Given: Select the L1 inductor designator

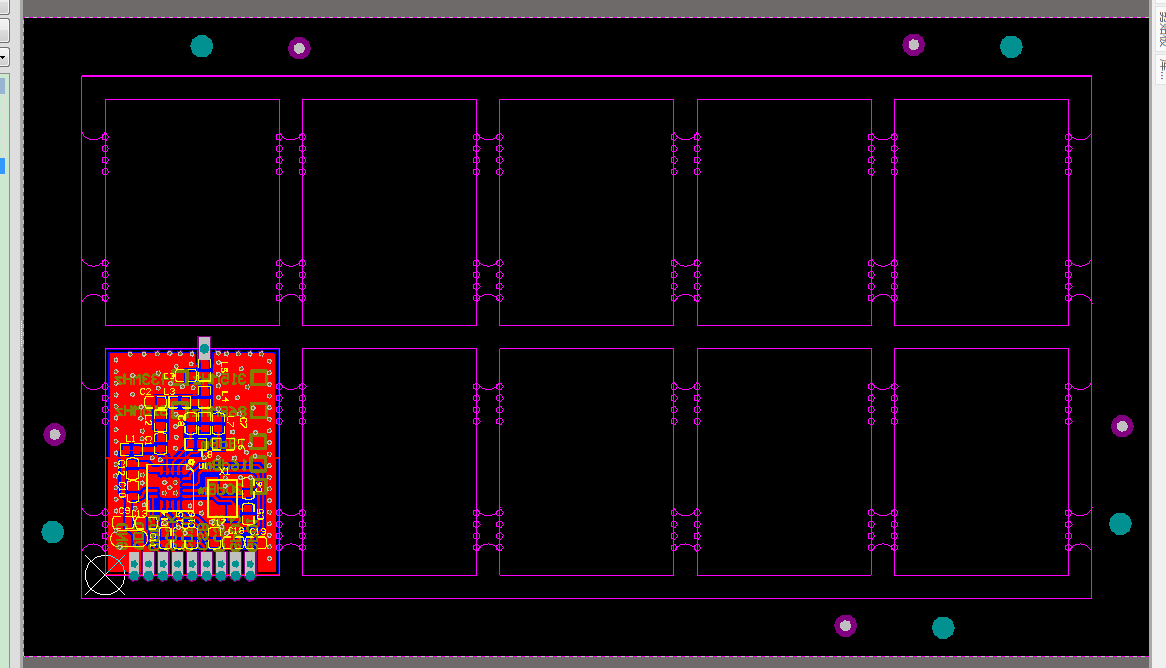Looking at the screenshot, I should pos(130,438).
